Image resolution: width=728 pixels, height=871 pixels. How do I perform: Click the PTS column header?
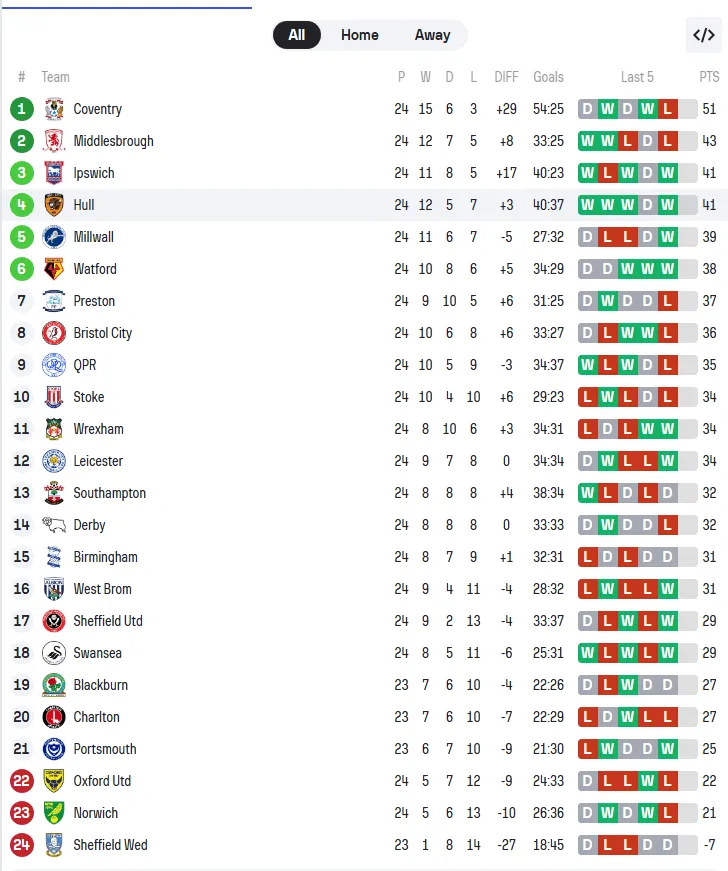(709, 77)
